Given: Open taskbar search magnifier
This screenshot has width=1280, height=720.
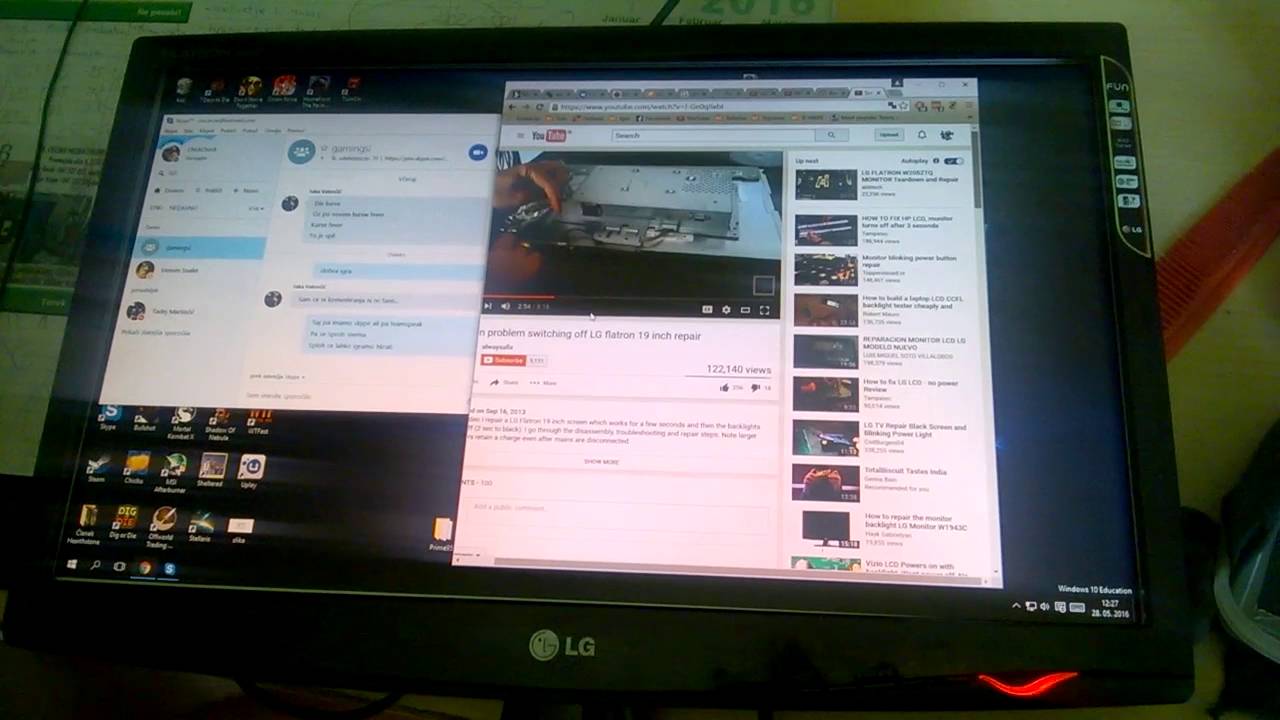Looking at the screenshot, I should coord(96,566).
